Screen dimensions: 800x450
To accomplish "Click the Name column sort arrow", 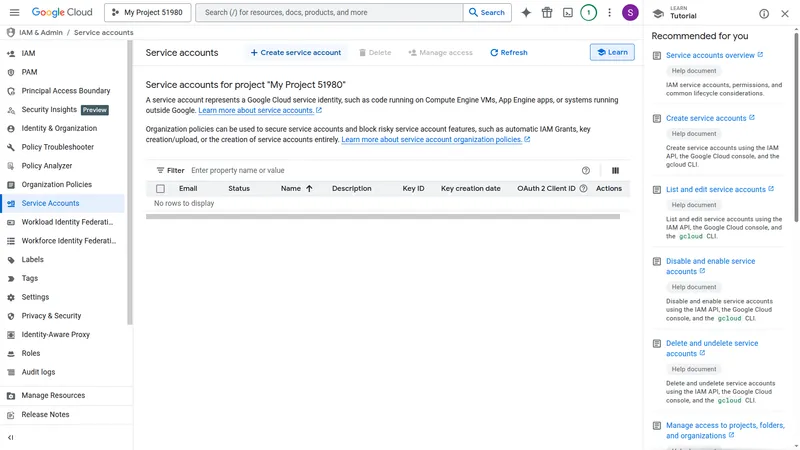I will (x=309, y=188).
